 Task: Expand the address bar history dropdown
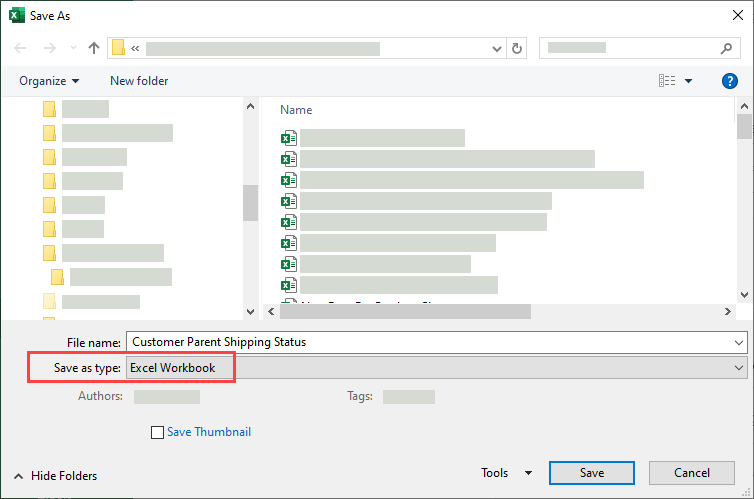(497, 49)
